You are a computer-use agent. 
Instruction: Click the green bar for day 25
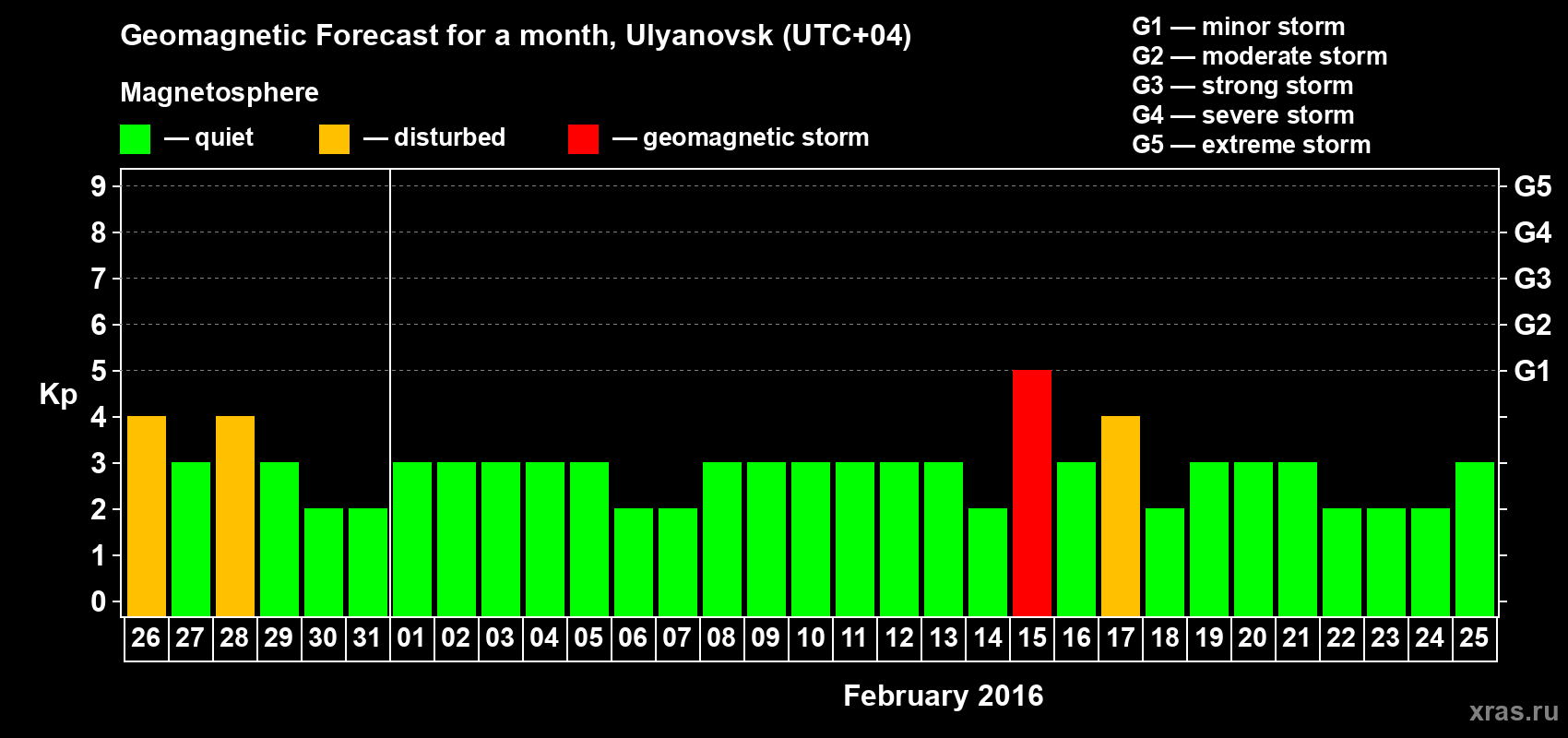pyautogui.click(x=1475, y=539)
